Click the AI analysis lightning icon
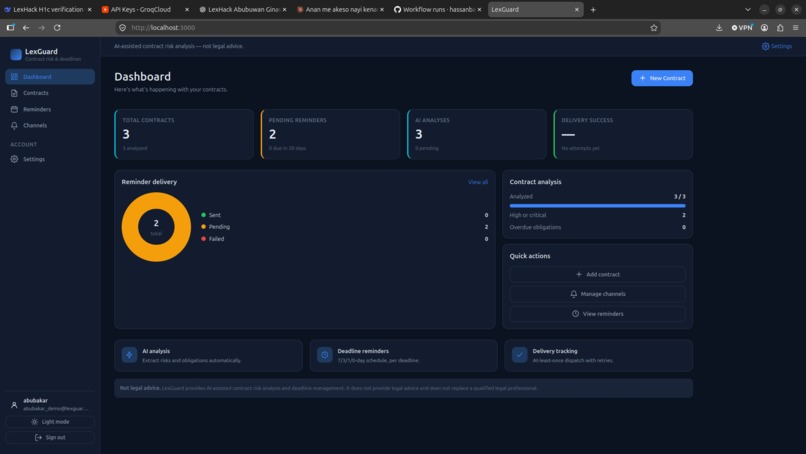806x454 pixels. pos(130,355)
